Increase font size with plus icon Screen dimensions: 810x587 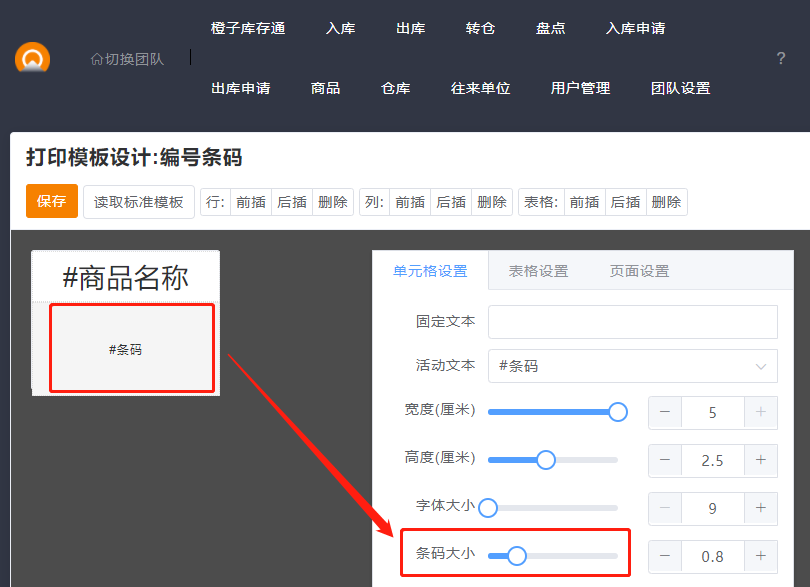tap(760, 508)
